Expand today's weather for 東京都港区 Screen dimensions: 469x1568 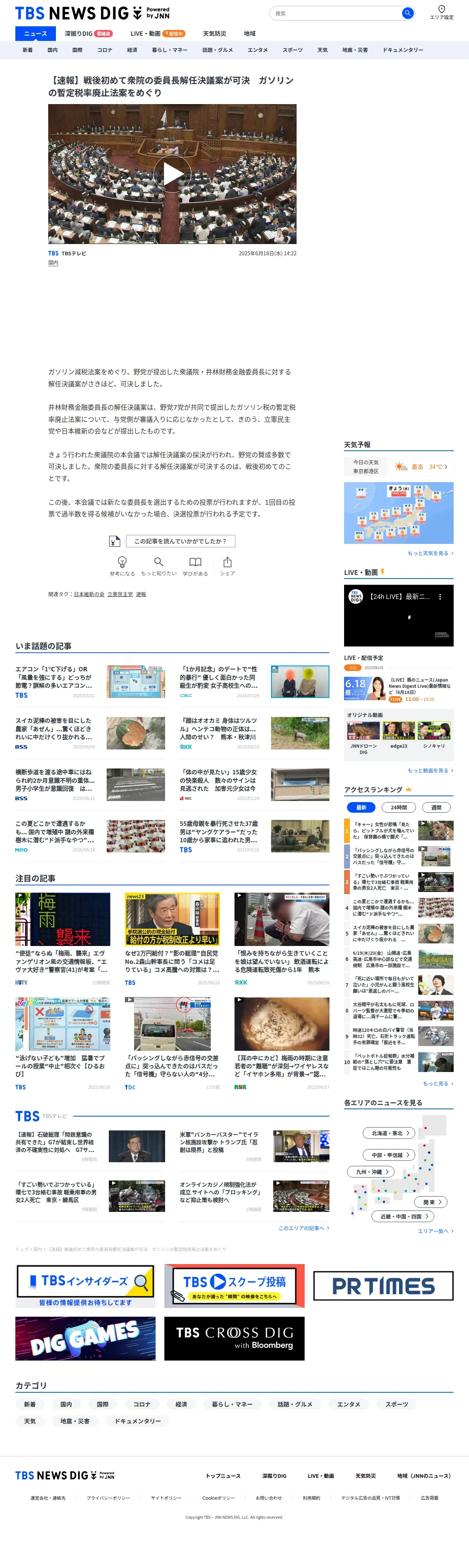[399, 467]
